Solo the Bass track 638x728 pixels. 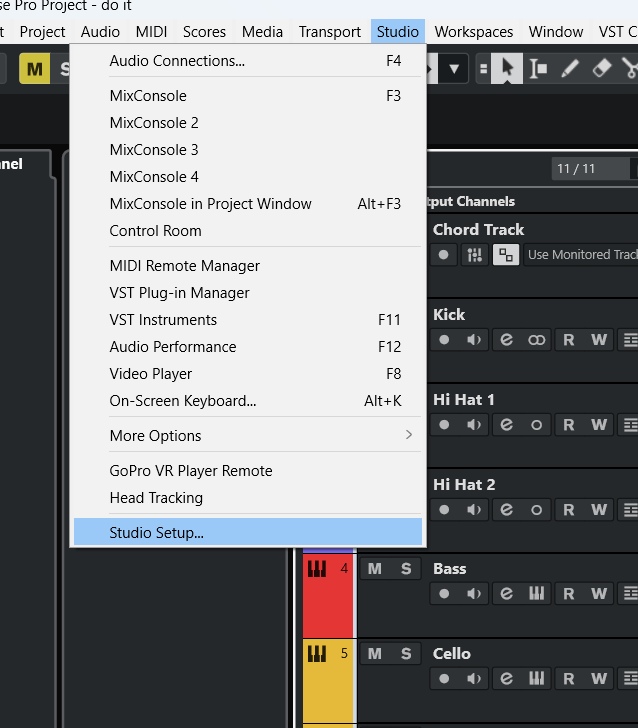point(406,569)
